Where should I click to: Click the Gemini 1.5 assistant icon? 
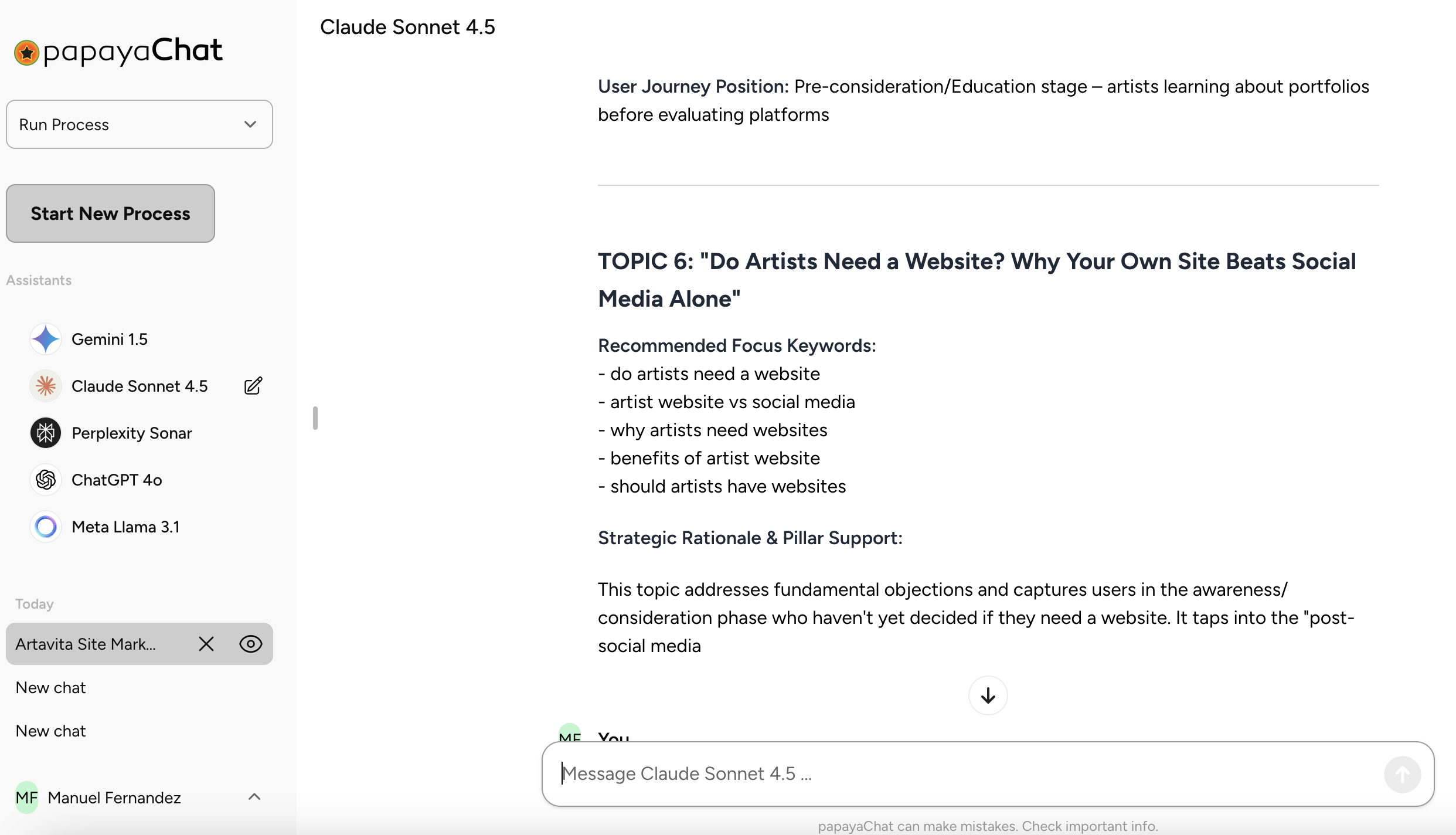[x=46, y=339]
